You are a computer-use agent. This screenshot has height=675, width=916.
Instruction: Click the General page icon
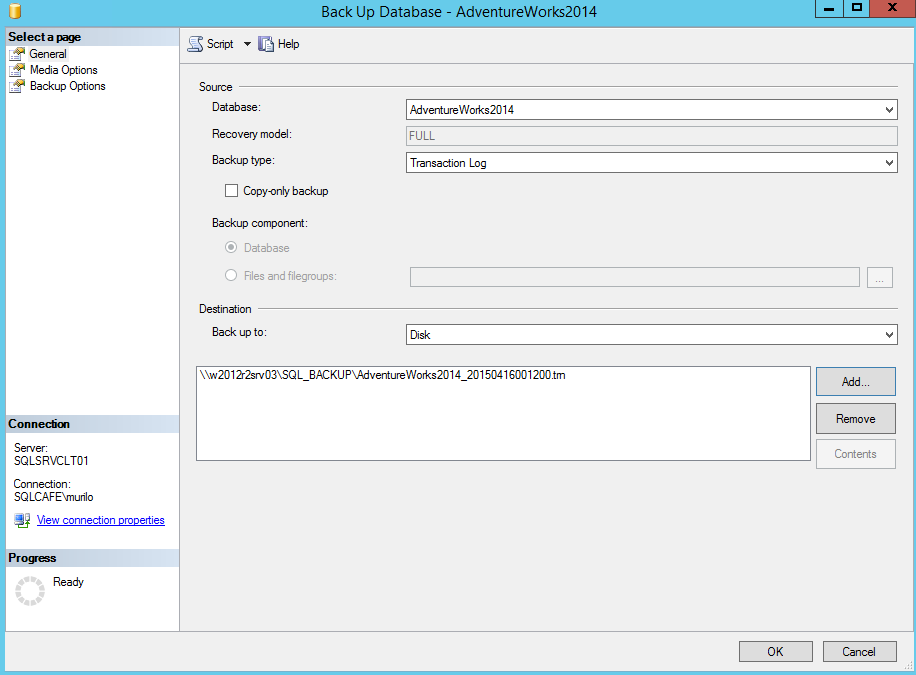17,54
